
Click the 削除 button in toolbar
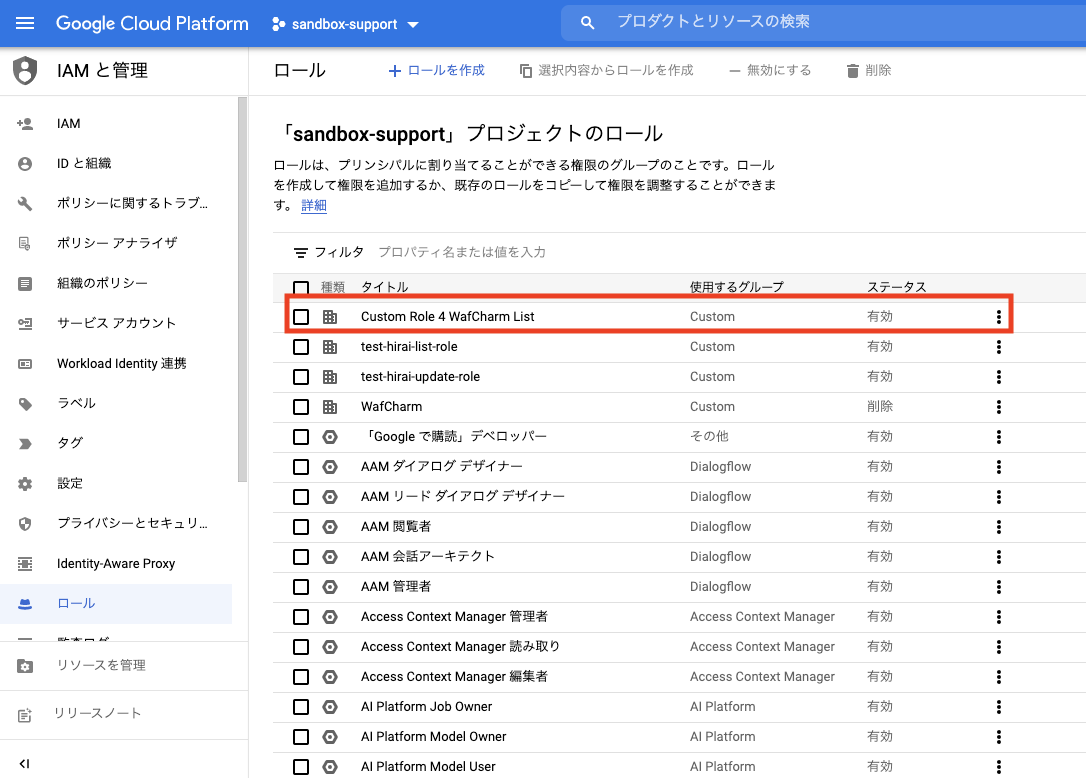869,71
